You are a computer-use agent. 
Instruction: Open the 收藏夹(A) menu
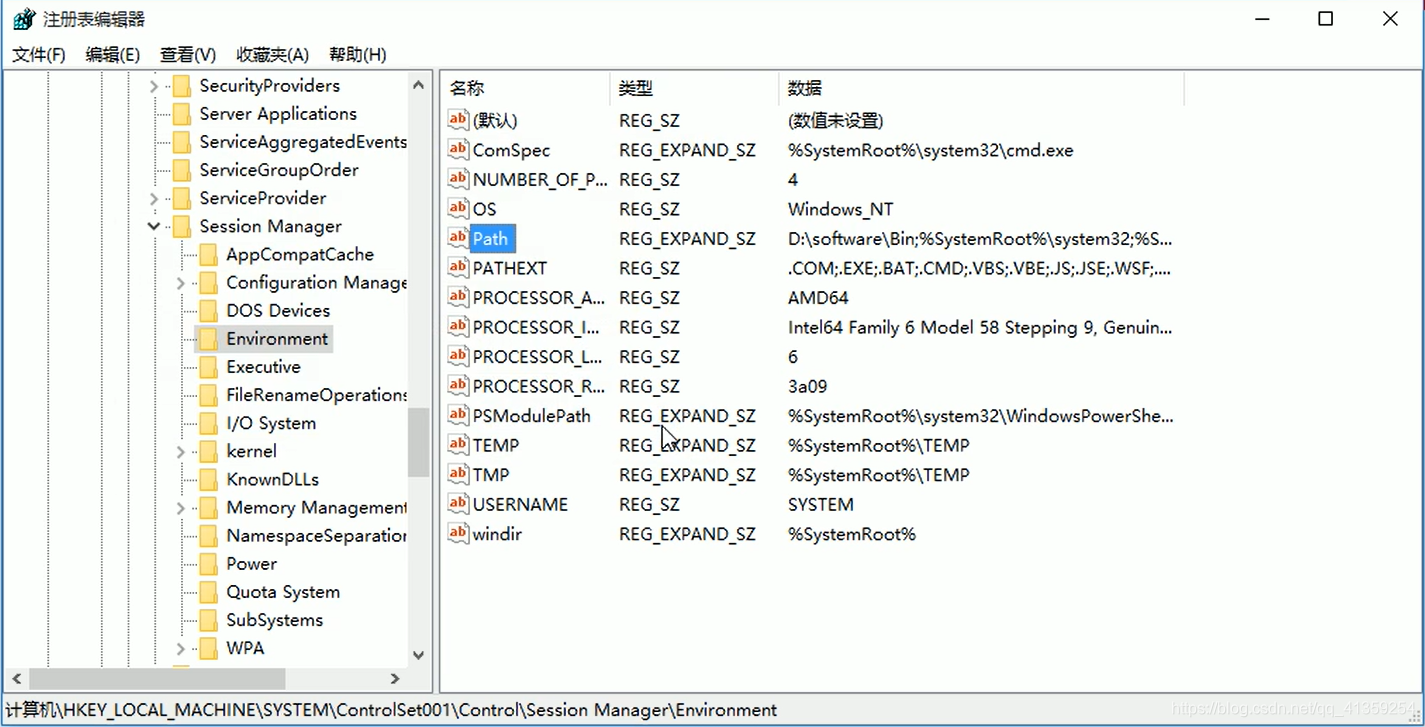click(273, 54)
